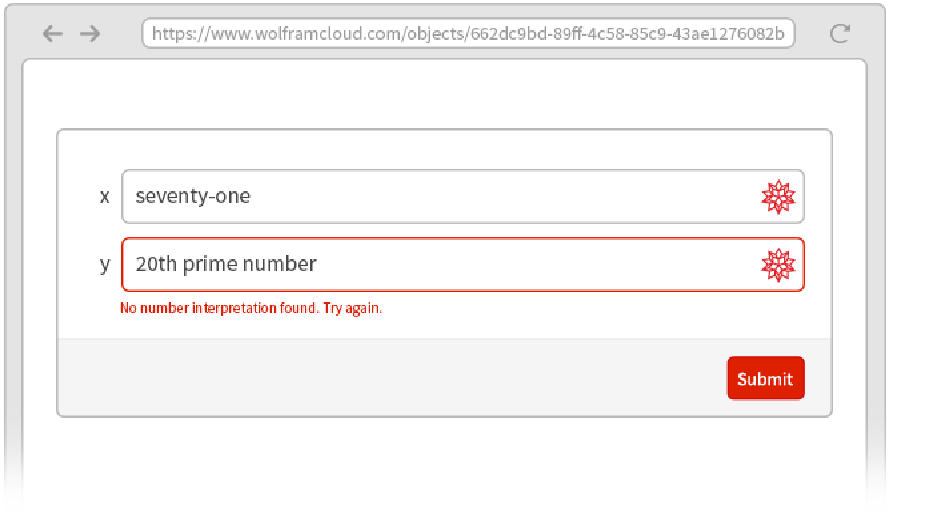Viewport: 950px width, 514px height.
Task: Click the y field label
Action: click(105, 265)
